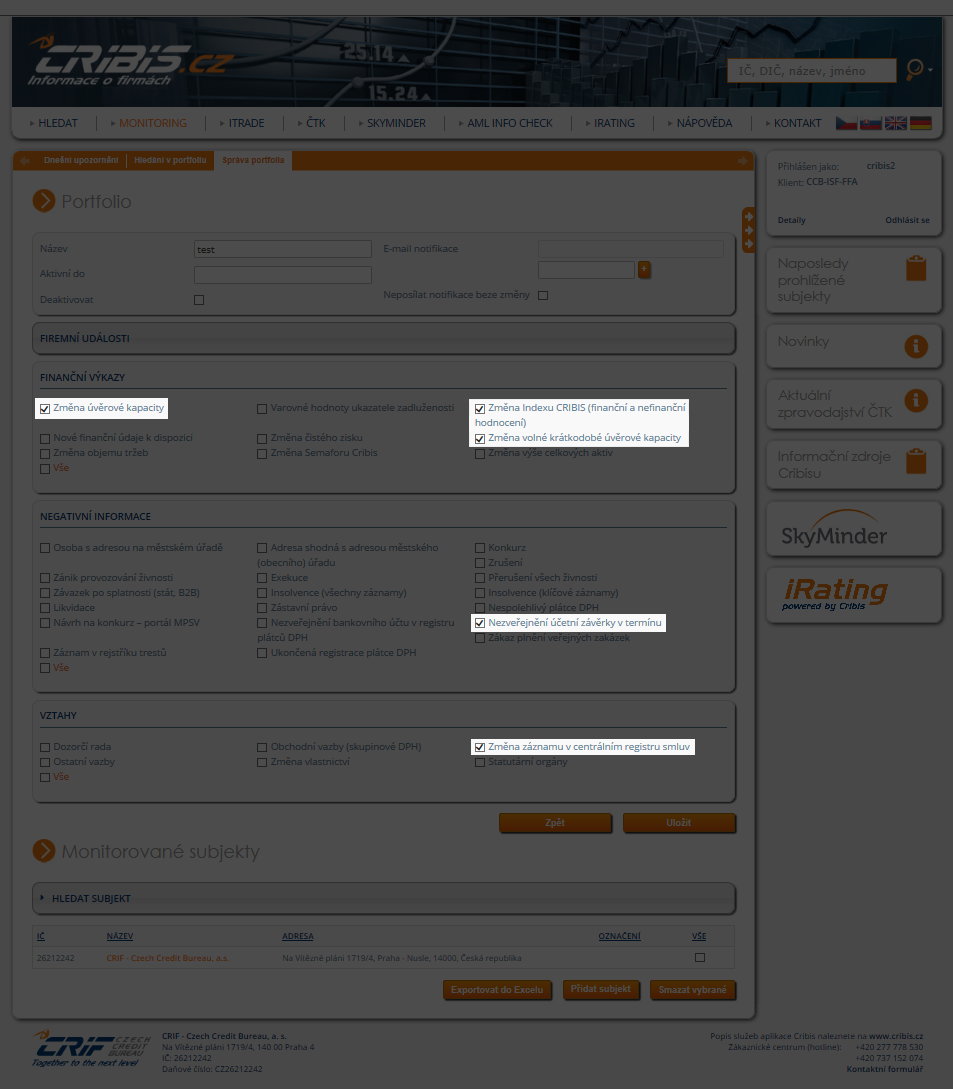Screen dimensions: 953x1089
Task: Switch to Dnešní upozornění tab
Action: (81, 160)
